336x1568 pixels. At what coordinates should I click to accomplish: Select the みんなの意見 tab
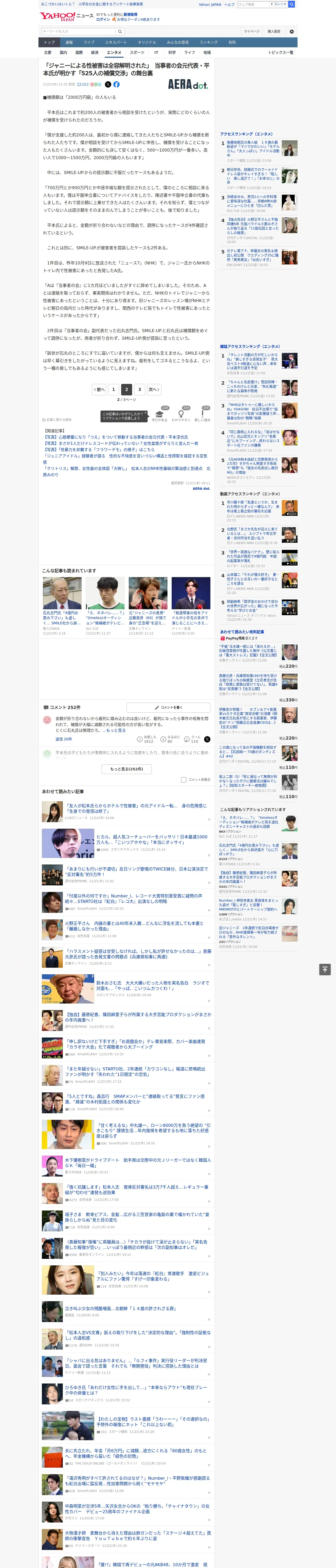(178, 43)
